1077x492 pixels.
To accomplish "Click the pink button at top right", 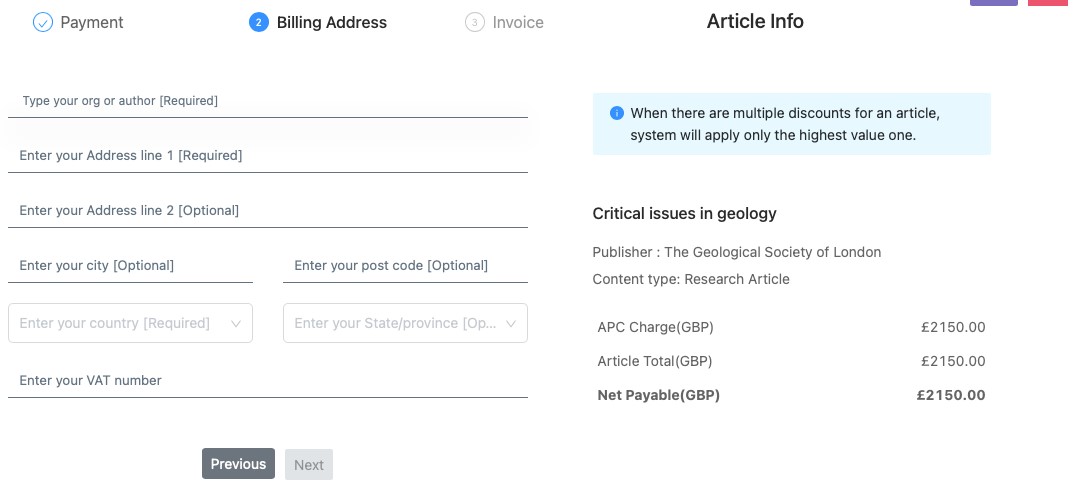I will [x=1047, y=3].
